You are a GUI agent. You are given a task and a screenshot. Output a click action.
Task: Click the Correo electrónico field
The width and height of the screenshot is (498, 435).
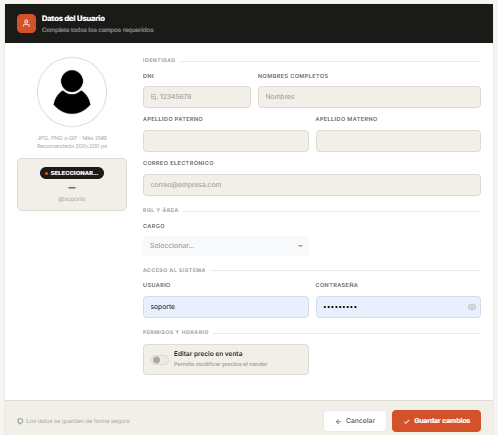click(x=312, y=185)
